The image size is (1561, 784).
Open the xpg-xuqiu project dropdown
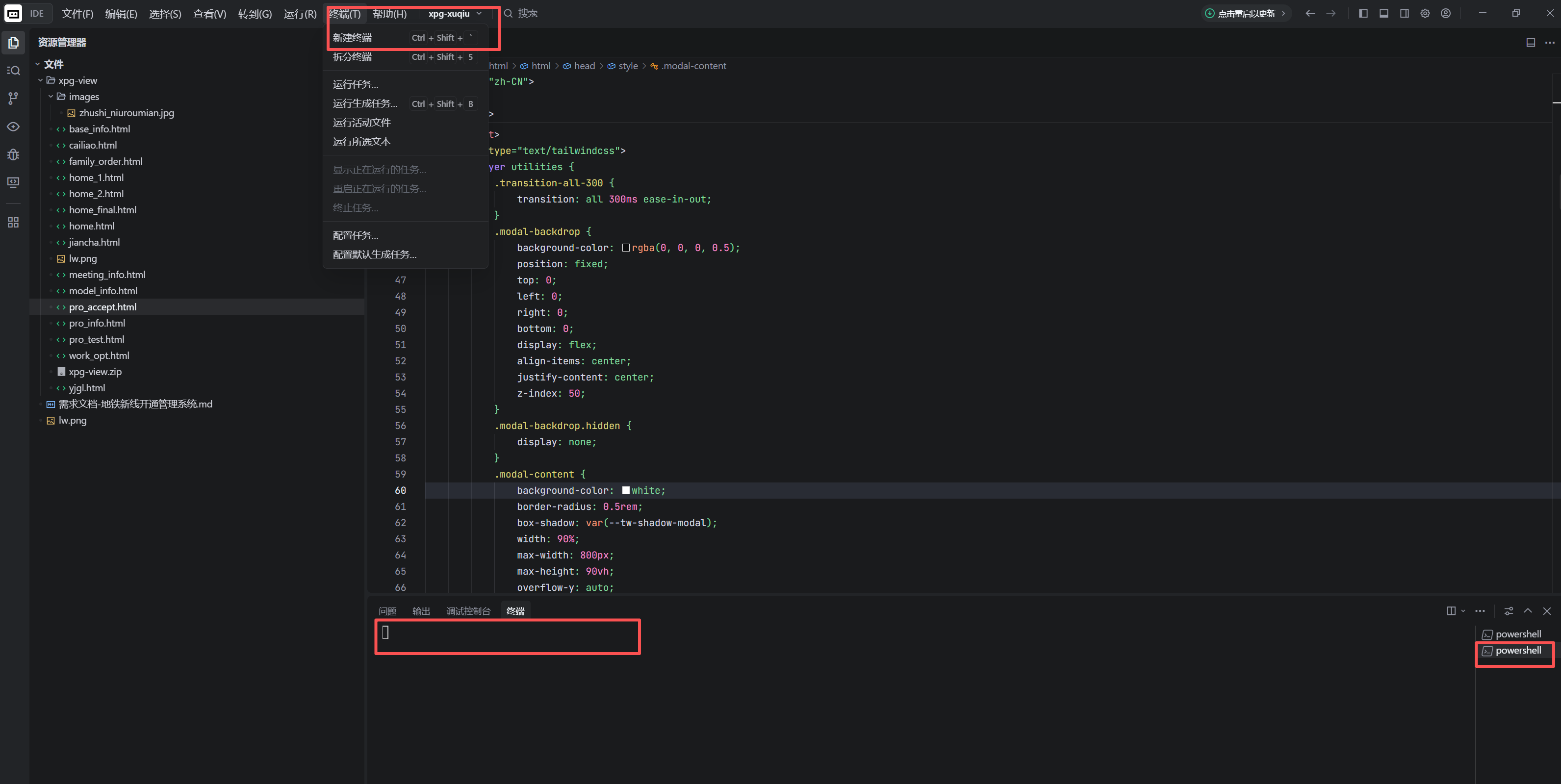455,13
